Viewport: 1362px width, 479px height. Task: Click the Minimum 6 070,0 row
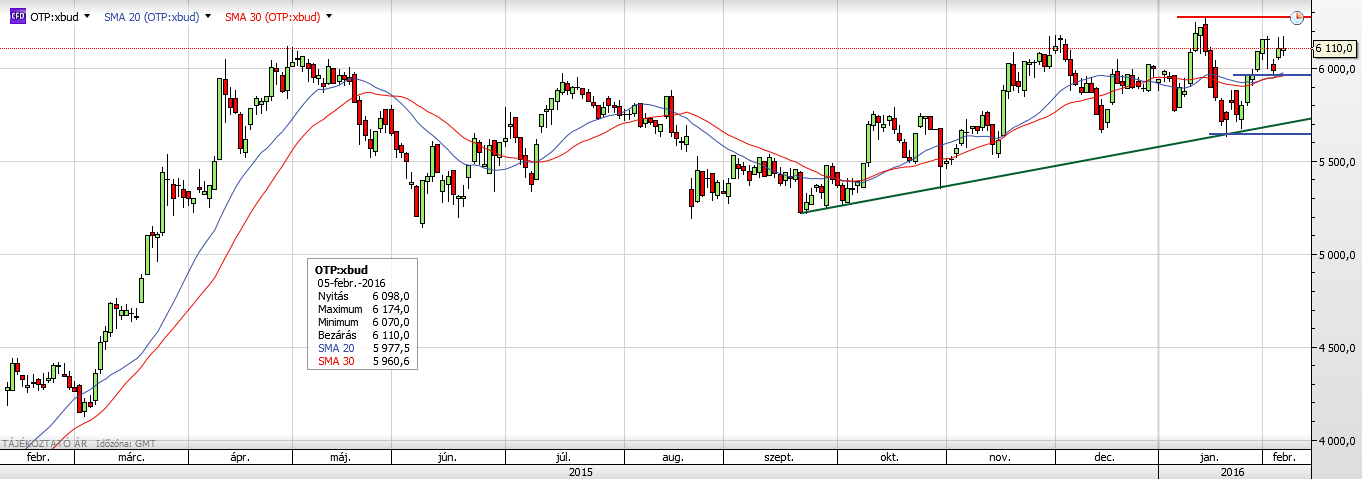point(363,322)
